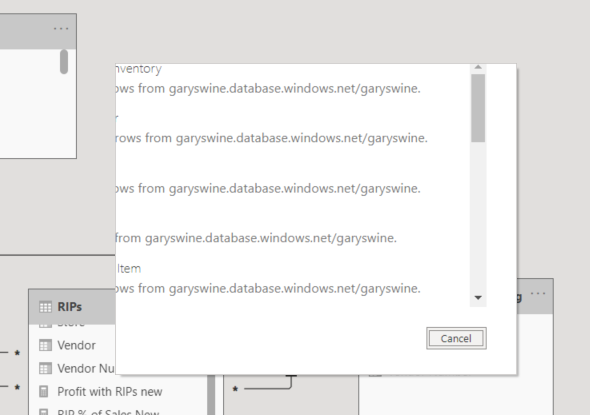The image size is (590, 415).
Task: Click the table icon beside Vendor Nu
Action: (x=45, y=368)
